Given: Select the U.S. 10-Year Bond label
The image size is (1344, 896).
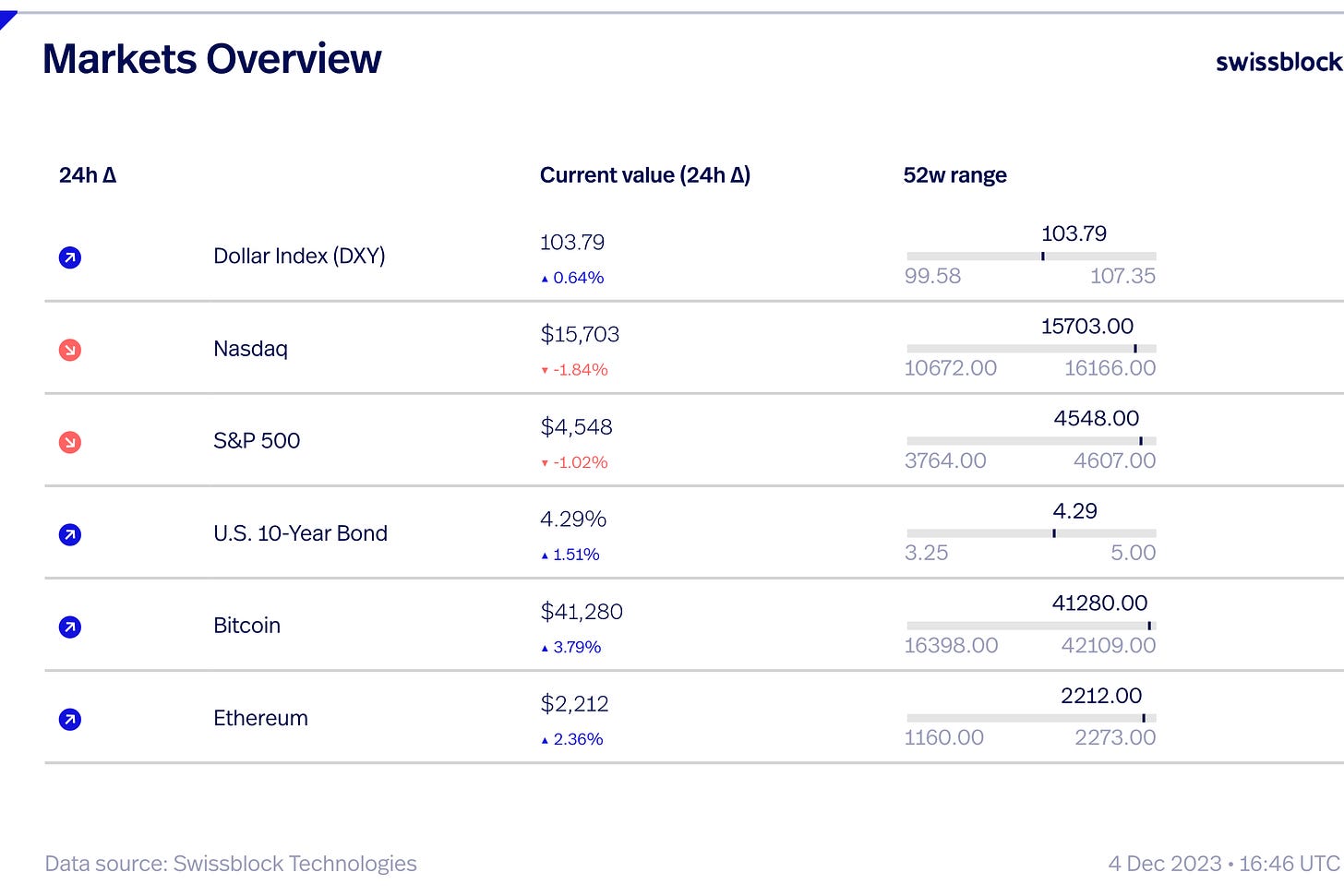Looking at the screenshot, I should 300,533.
